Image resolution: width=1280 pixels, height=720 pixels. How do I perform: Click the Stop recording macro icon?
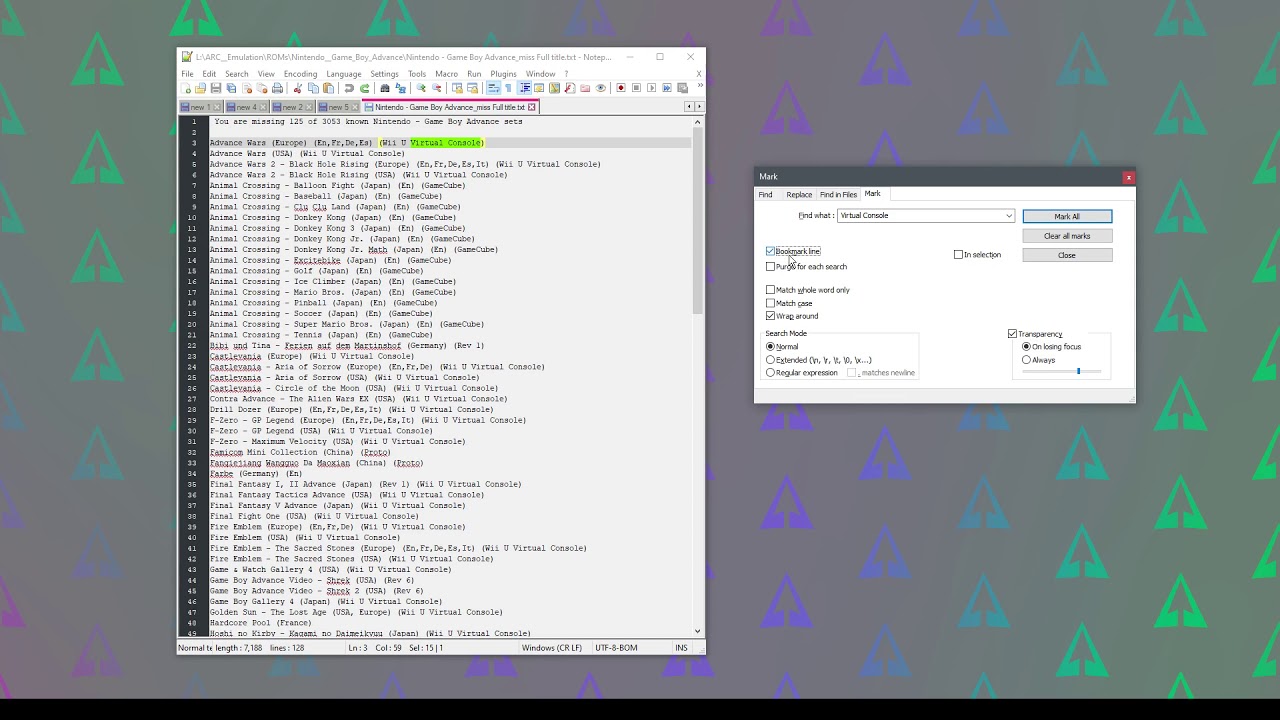tap(636, 88)
